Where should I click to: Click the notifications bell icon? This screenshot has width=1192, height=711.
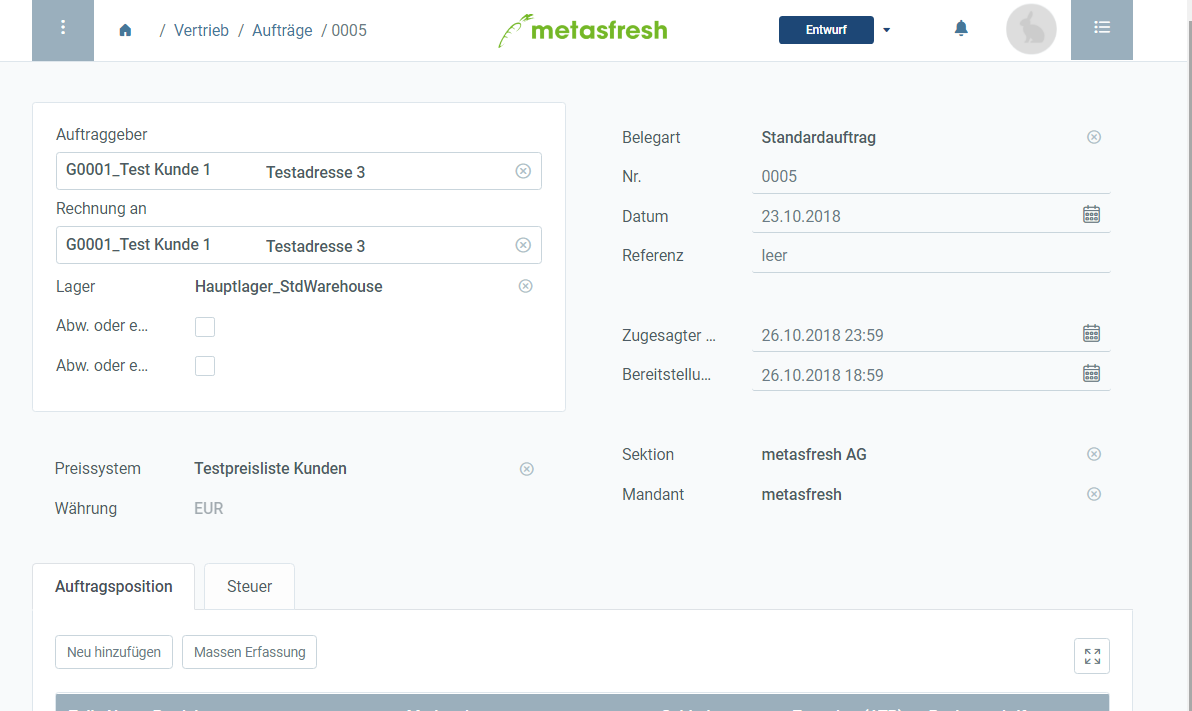pos(961,29)
